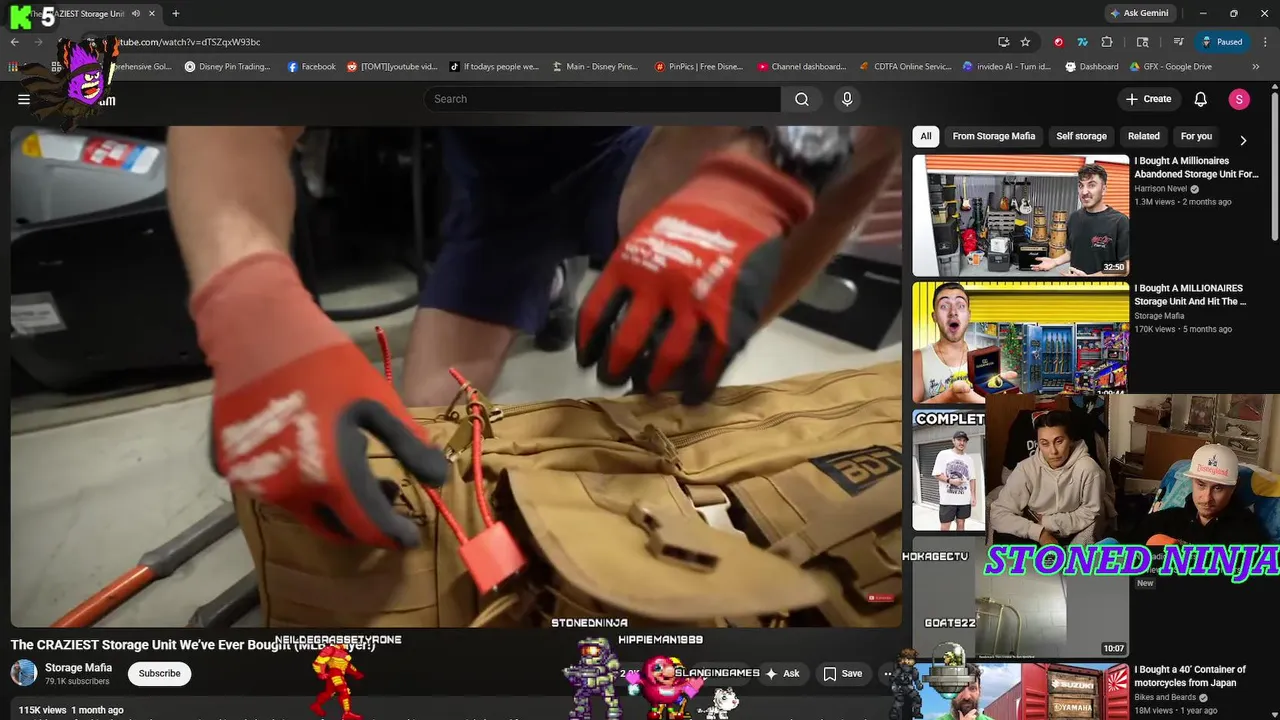
Task: Click the Ask button under the video
Action: (782, 674)
